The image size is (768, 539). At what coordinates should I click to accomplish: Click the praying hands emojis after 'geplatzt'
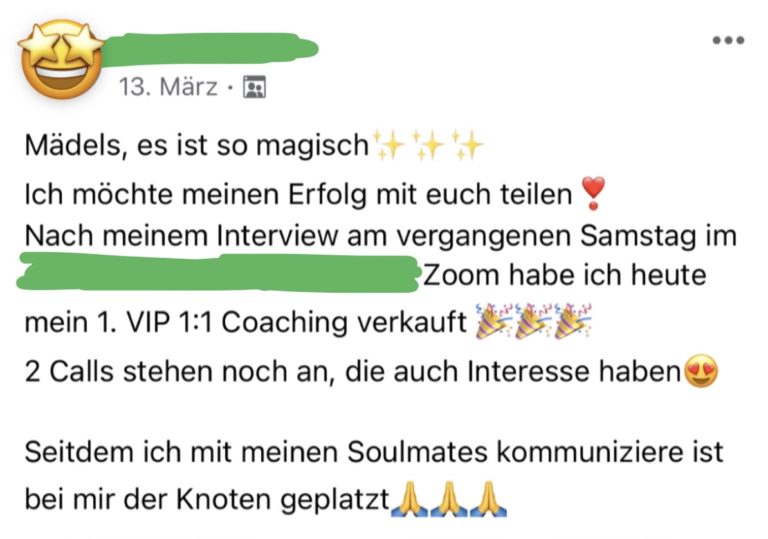[449, 499]
